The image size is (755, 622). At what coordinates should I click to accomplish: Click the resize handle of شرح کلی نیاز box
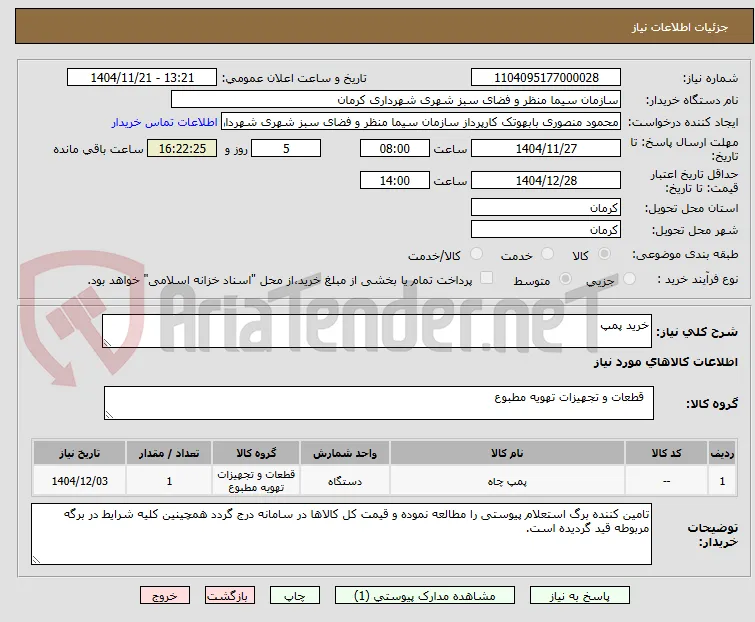[107, 343]
